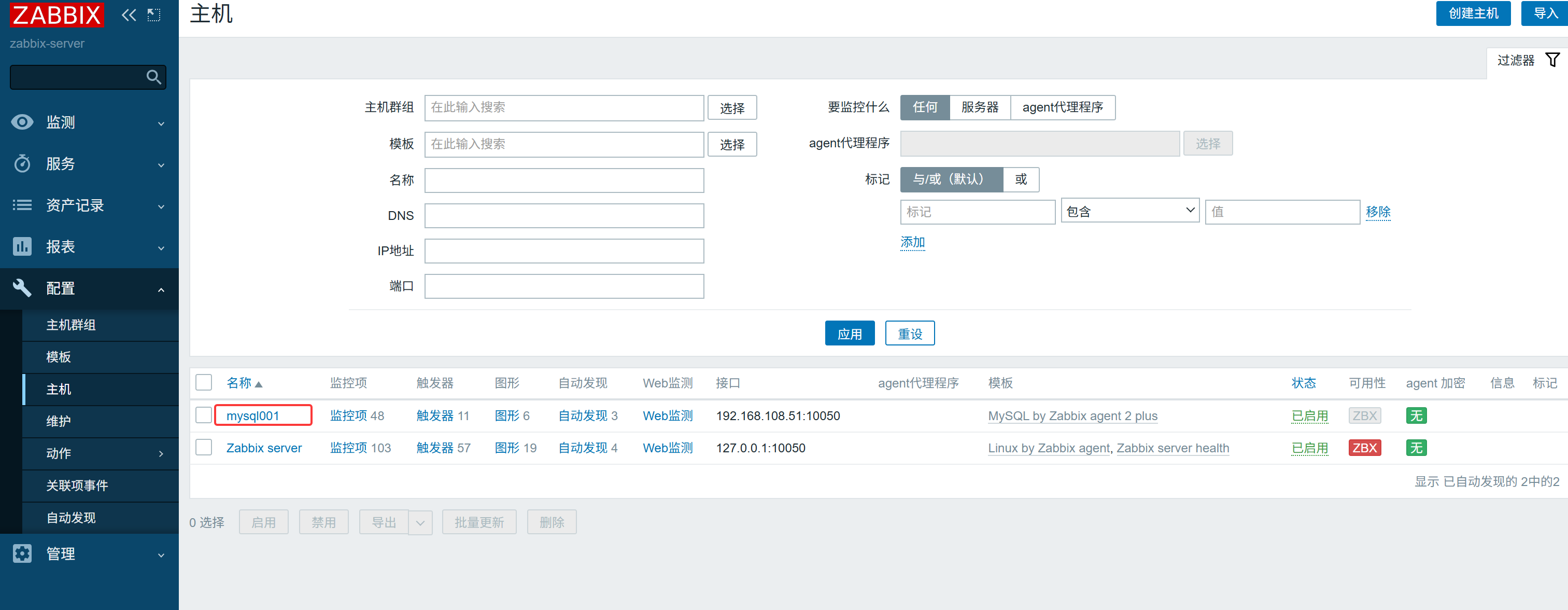Expand the 管理 menu chevron

[x=161, y=555]
